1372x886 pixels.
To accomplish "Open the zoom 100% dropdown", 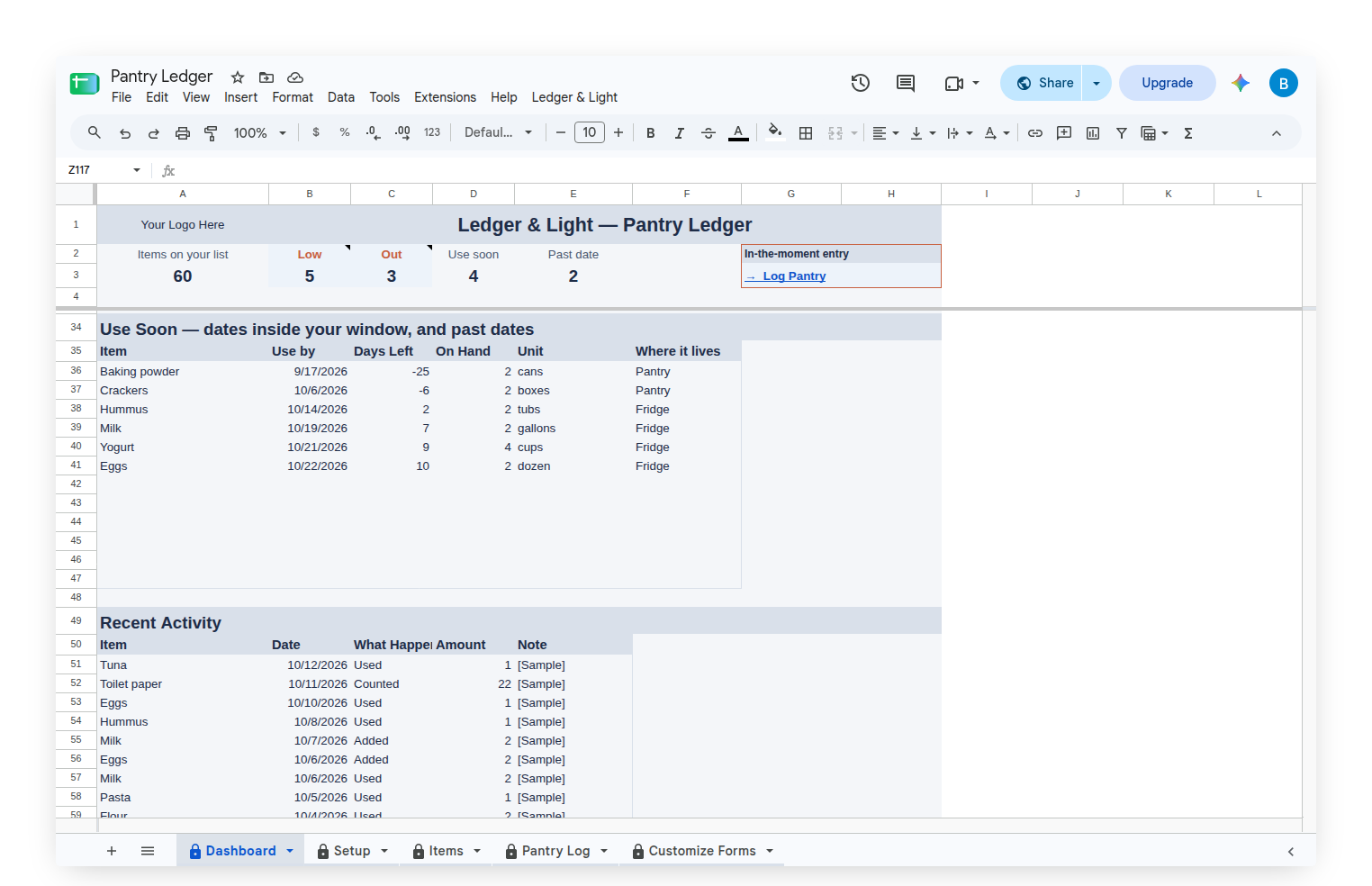I will 260,132.
